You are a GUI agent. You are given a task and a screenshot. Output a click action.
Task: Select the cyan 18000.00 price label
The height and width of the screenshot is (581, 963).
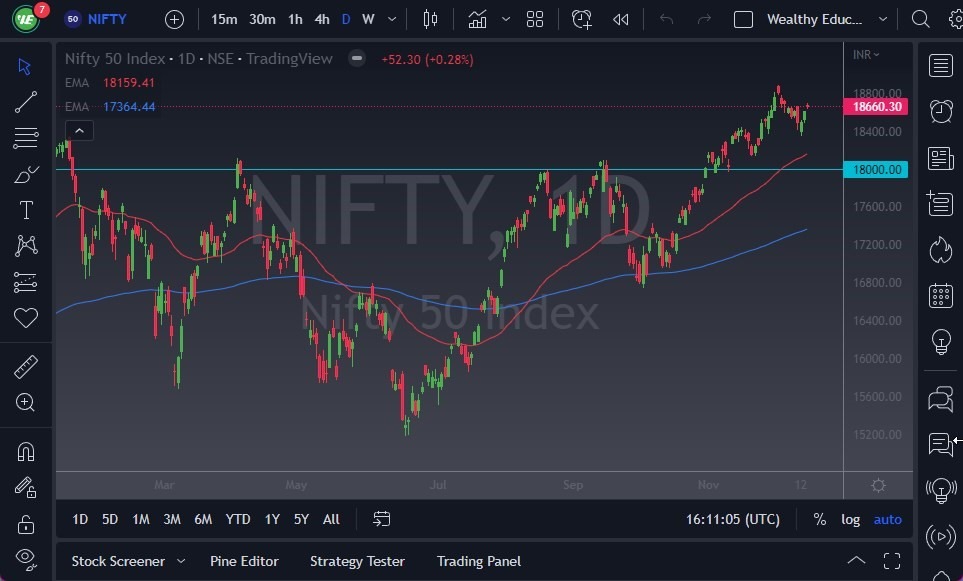tap(876, 170)
